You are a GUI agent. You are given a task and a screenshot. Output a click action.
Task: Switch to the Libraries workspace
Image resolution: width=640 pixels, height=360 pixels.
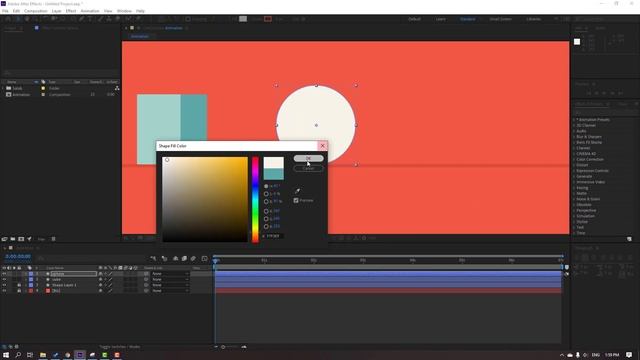coord(533,19)
